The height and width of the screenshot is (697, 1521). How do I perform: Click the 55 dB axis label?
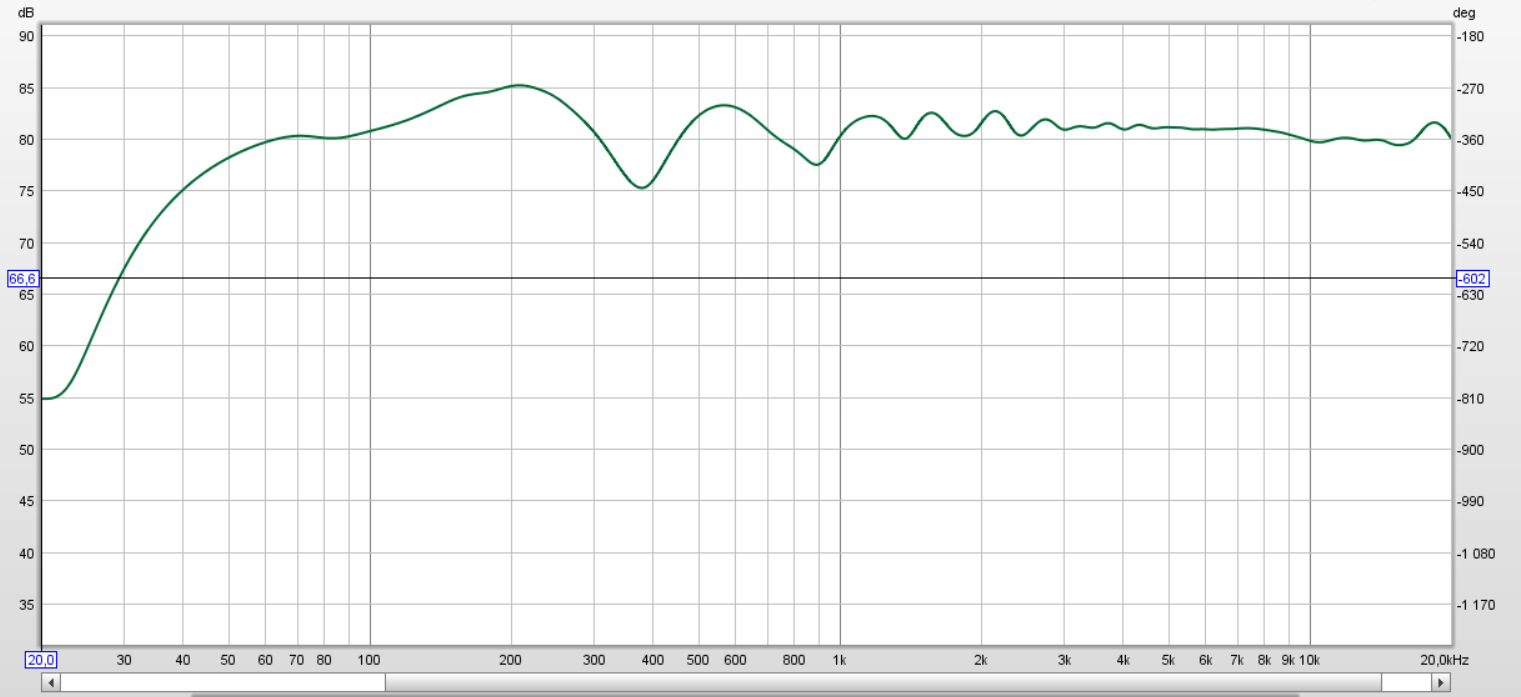[x=27, y=398]
